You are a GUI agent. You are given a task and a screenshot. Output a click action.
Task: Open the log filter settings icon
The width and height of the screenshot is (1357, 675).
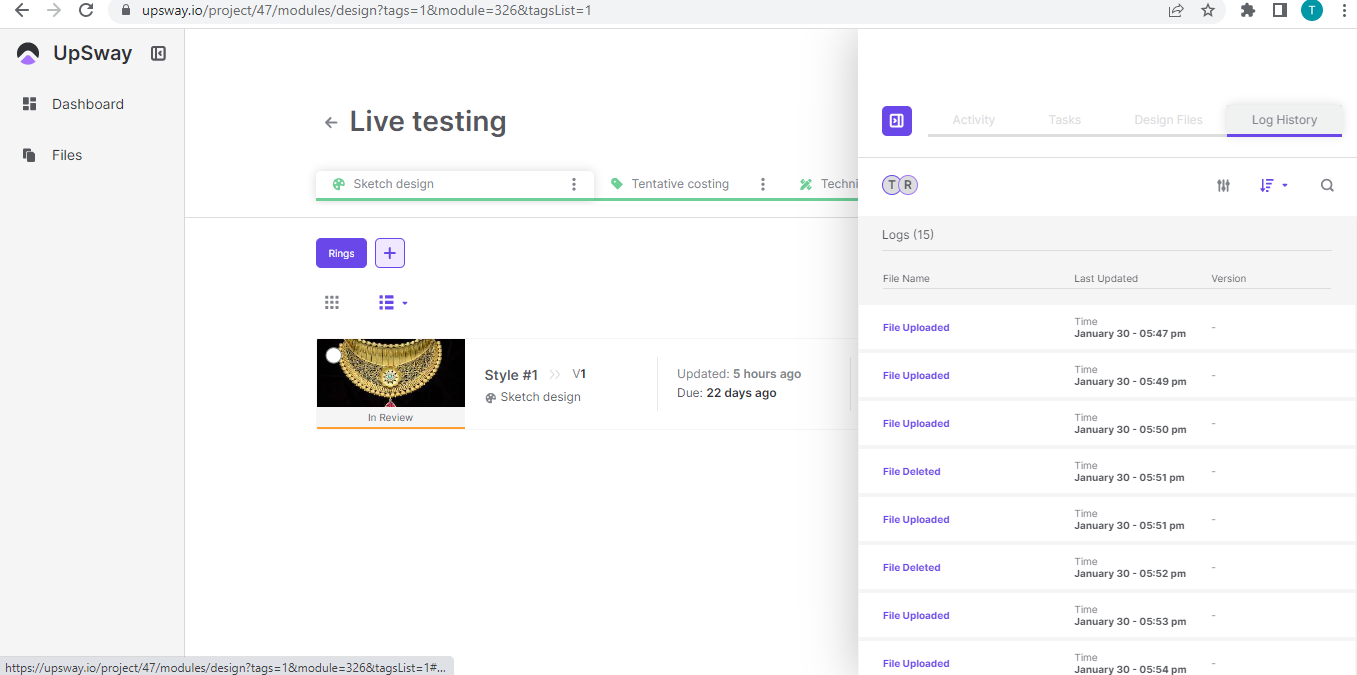(x=1223, y=185)
